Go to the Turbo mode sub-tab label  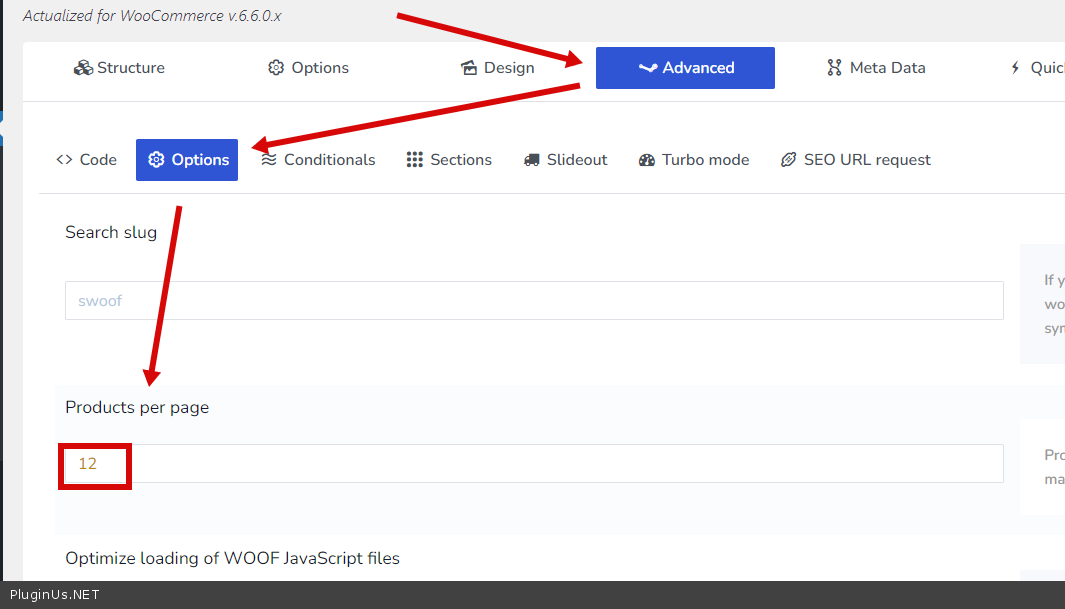pos(705,160)
